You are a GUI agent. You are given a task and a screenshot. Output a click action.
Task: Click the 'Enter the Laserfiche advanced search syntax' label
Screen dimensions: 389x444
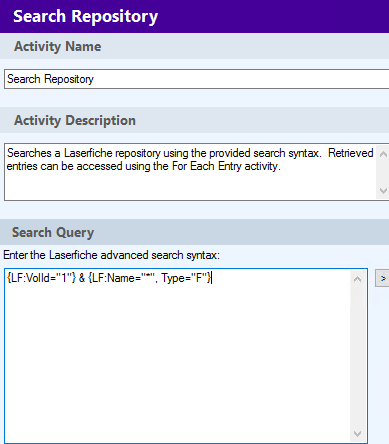(112, 255)
